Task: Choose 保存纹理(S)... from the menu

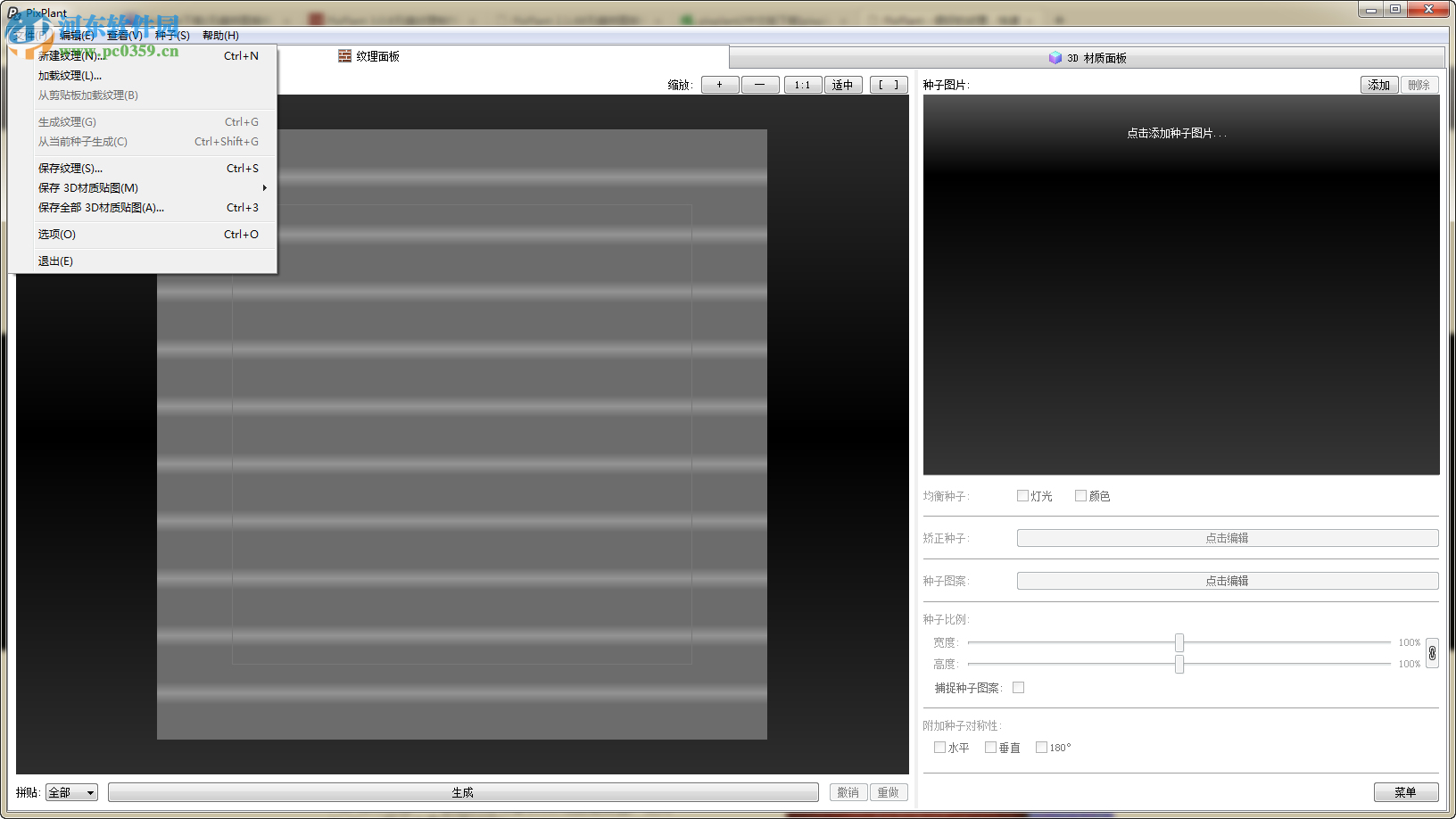Action: [x=143, y=169]
